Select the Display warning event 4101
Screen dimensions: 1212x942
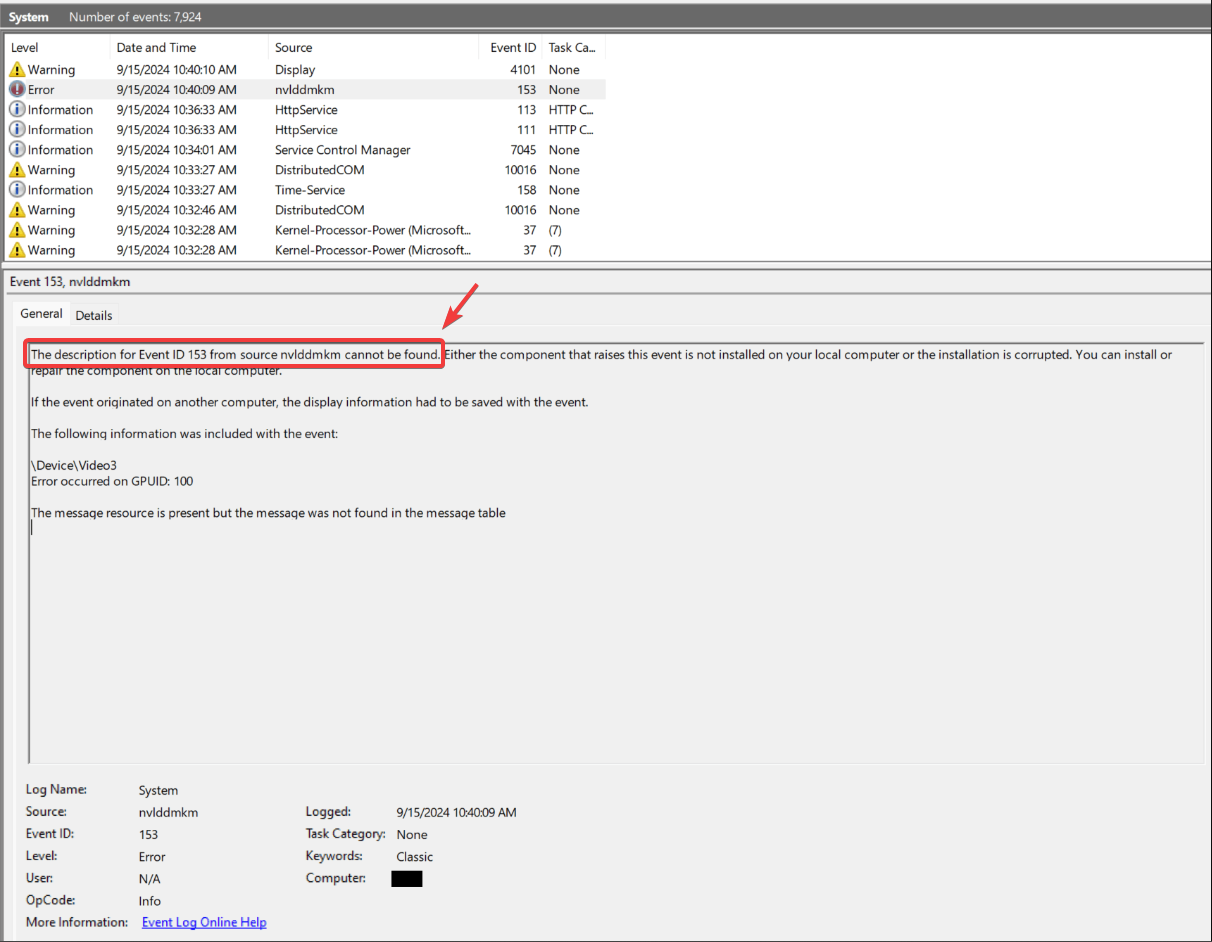pyautogui.click(x=305, y=70)
